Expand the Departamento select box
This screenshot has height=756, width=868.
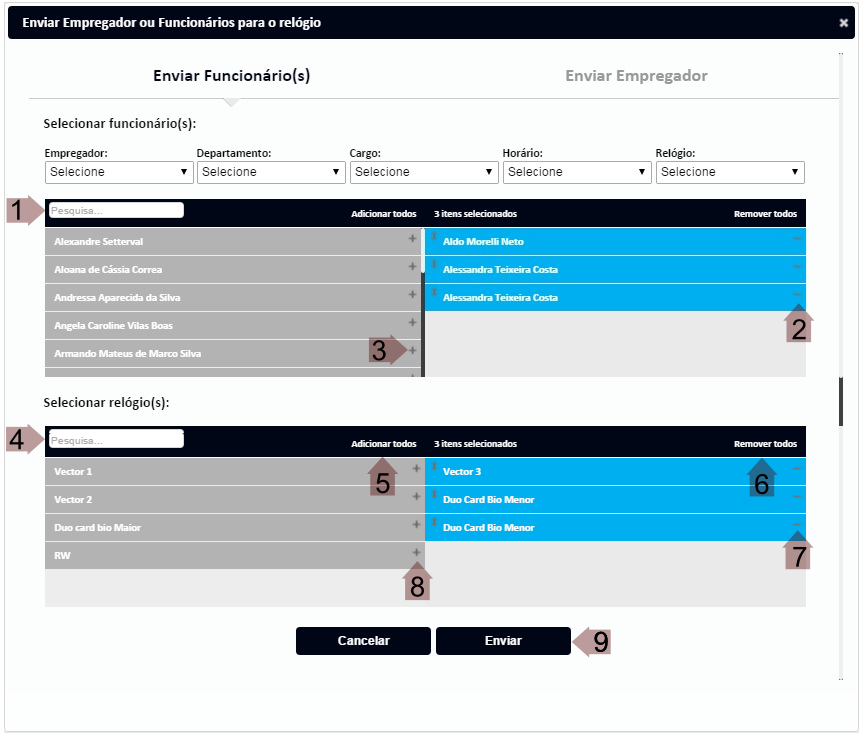[x=271, y=172]
